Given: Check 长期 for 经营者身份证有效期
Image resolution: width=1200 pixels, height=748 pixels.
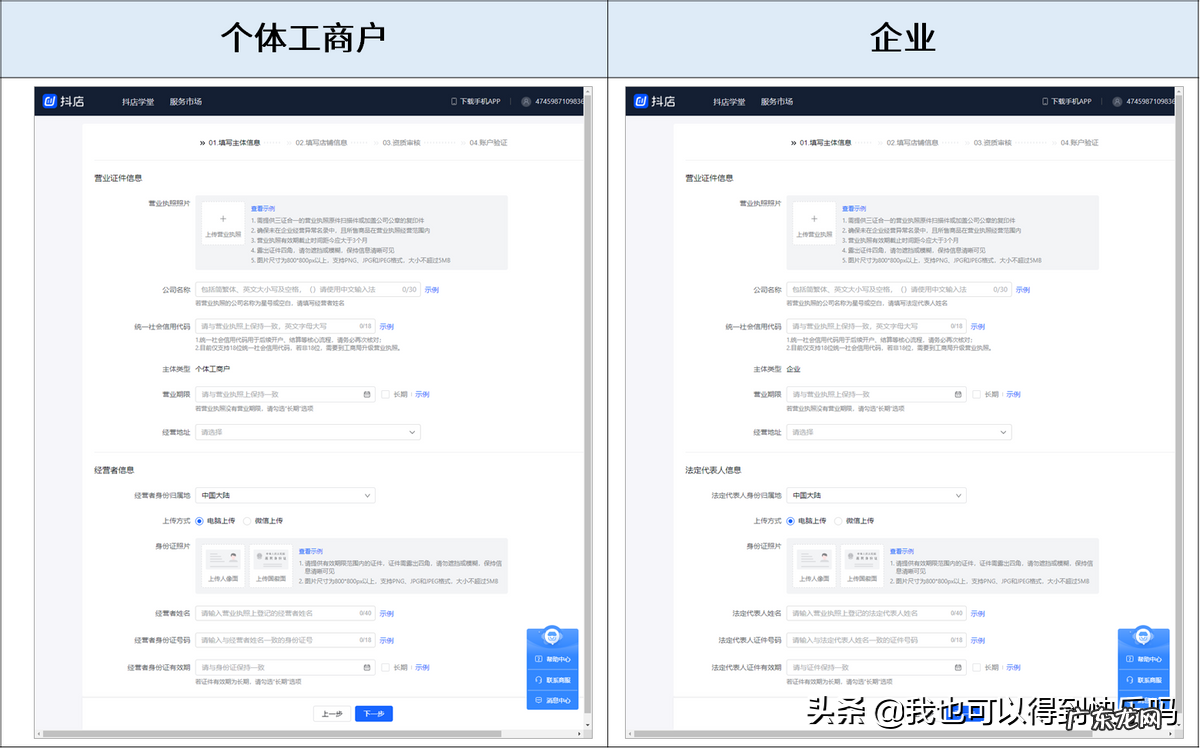Looking at the screenshot, I should (x=386, y=666).
